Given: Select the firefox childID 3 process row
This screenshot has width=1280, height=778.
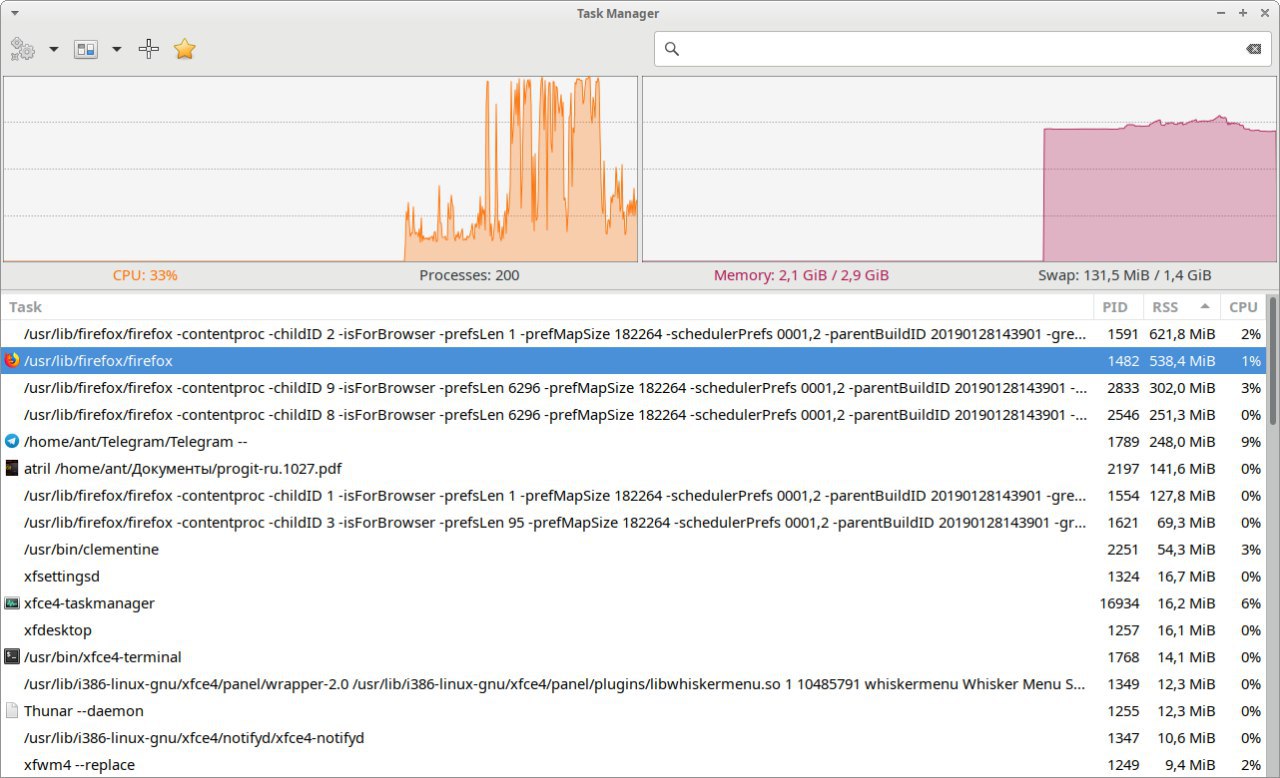Looking at the screenshot, I should coord(634,522).
